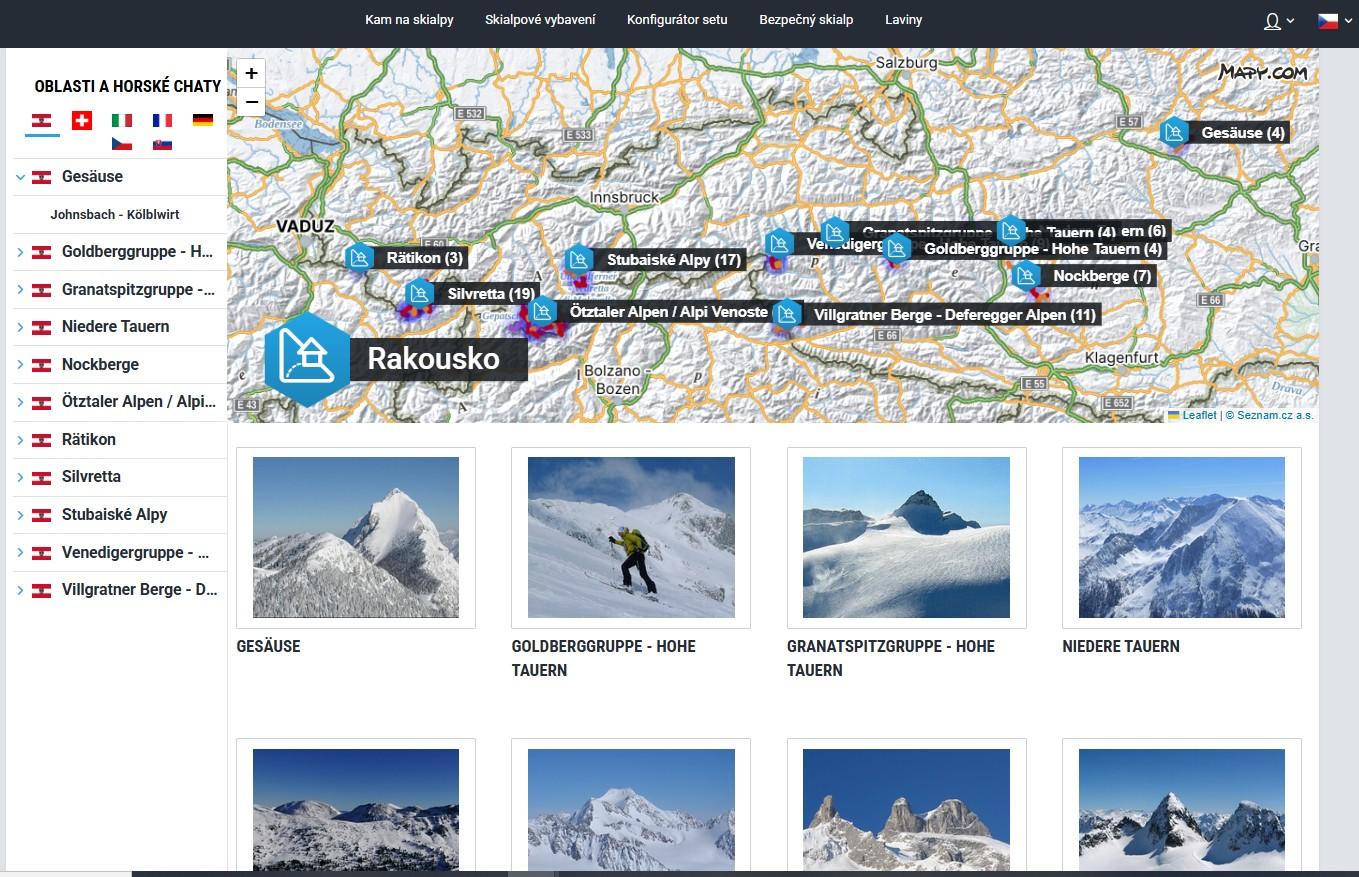1359x877 pixels.
Task: Choose the France flag filter
Action: (162, 120)
